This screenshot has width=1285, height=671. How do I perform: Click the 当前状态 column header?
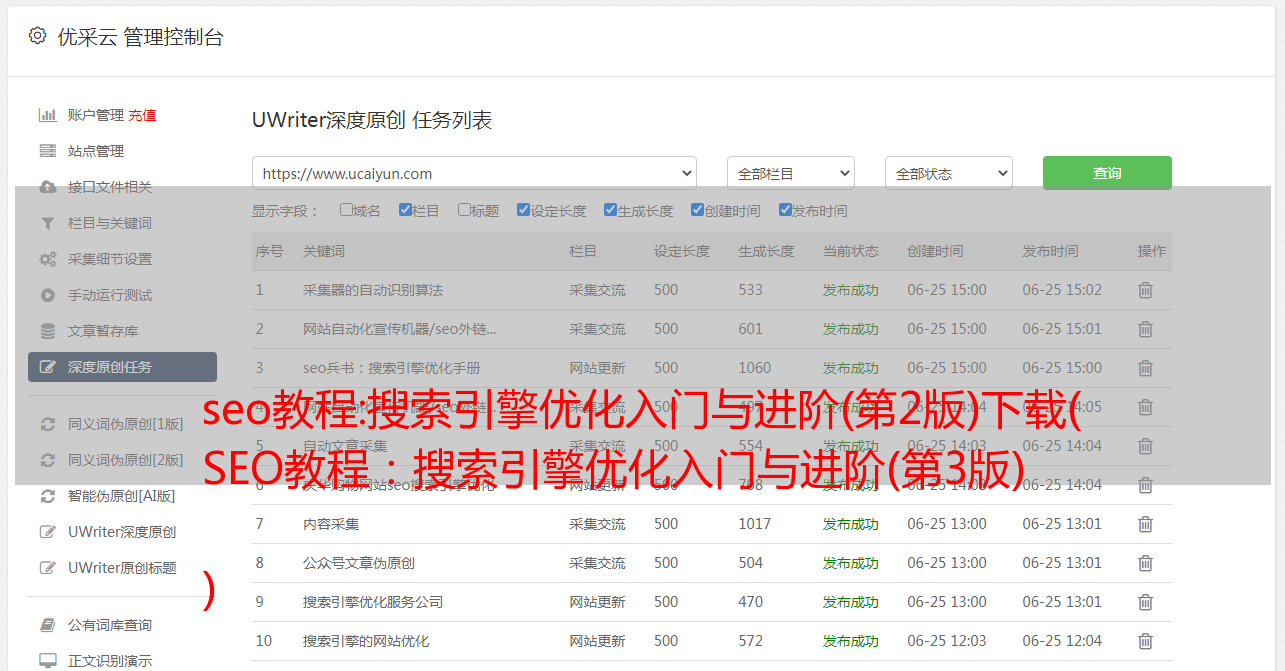point(850,251)
